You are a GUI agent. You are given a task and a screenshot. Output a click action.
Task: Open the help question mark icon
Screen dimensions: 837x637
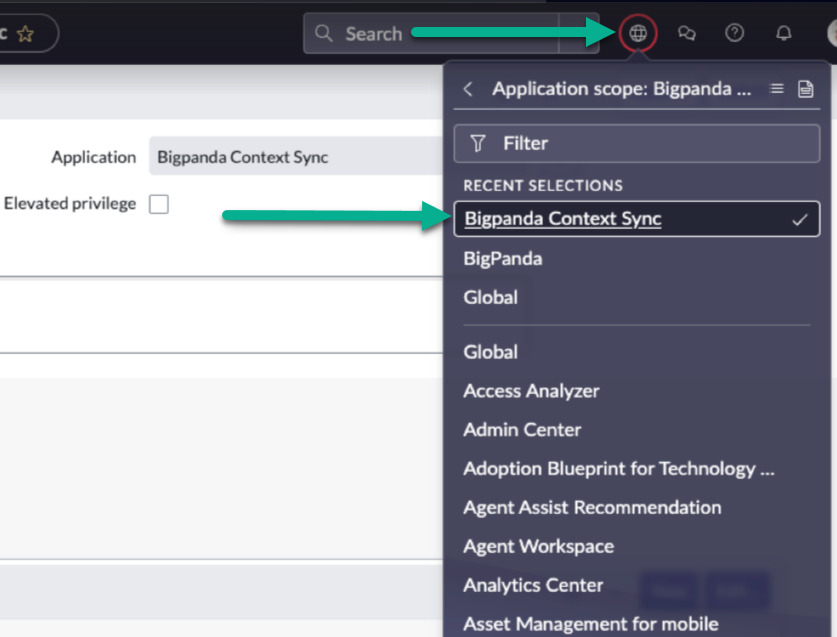[x=734, y=33]
